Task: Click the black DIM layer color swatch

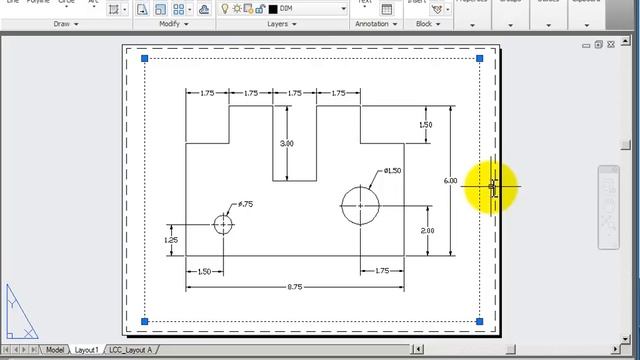Action: pyautogui.click(x=273, y=9)
